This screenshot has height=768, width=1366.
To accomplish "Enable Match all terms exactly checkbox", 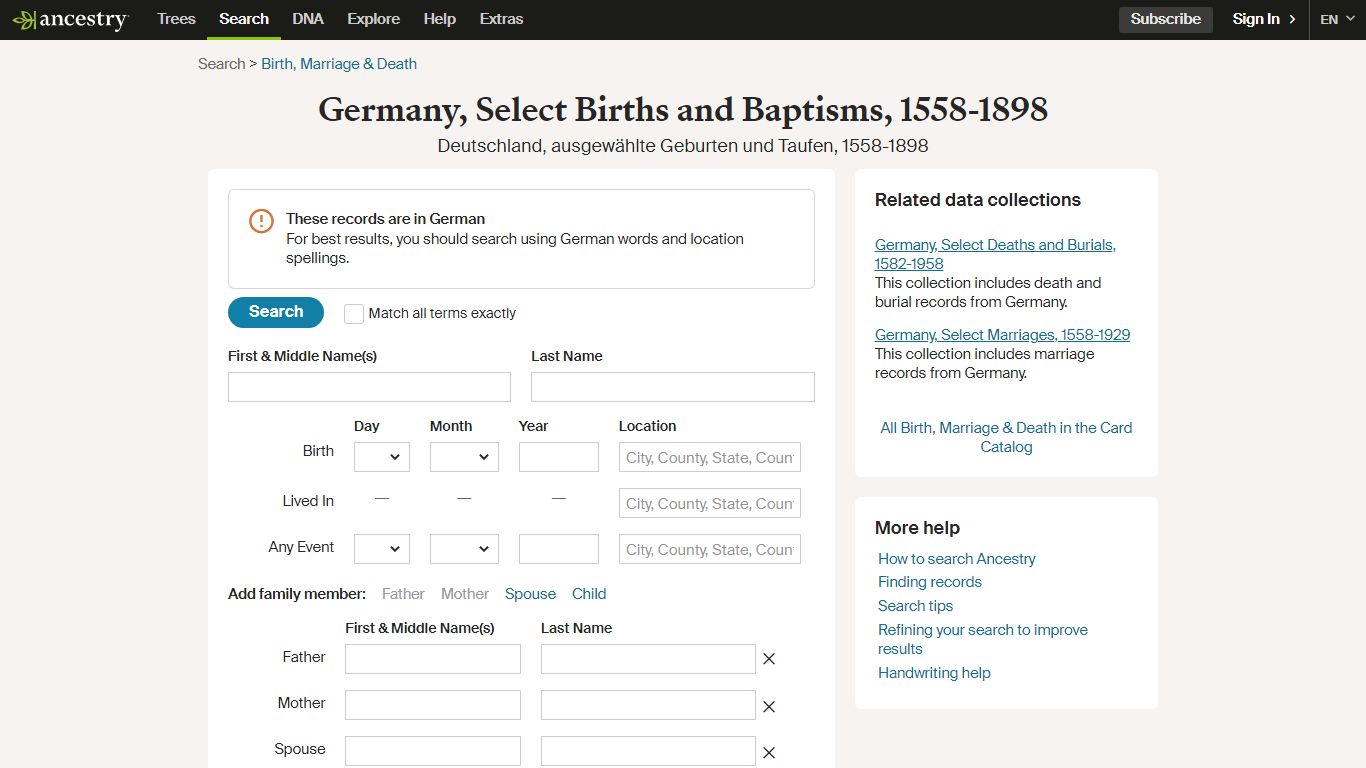I will point(354,314).
